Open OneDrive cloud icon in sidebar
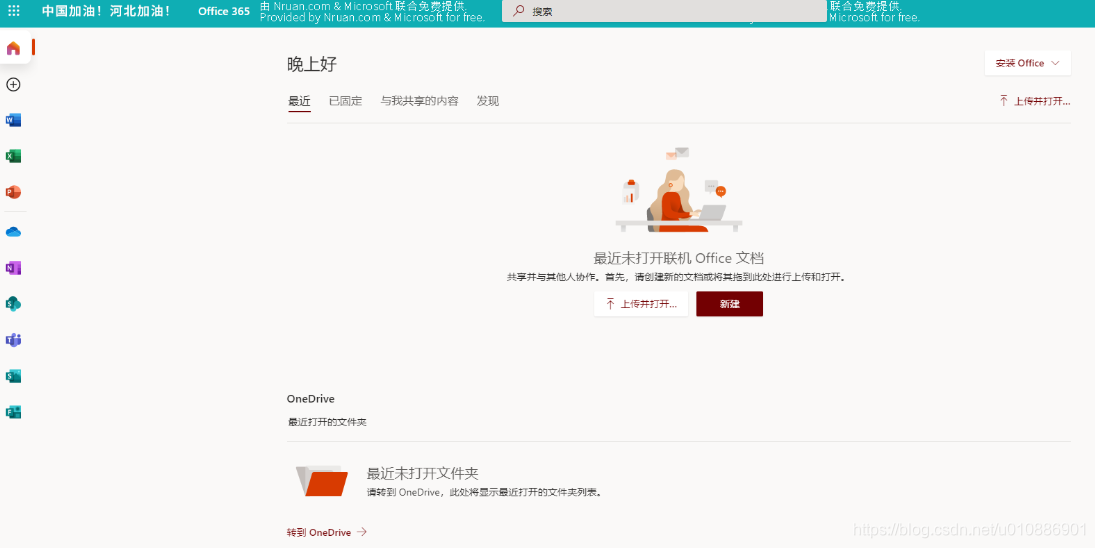The height and width of the screenshot is (548, 1095). [x=13, y=232]
